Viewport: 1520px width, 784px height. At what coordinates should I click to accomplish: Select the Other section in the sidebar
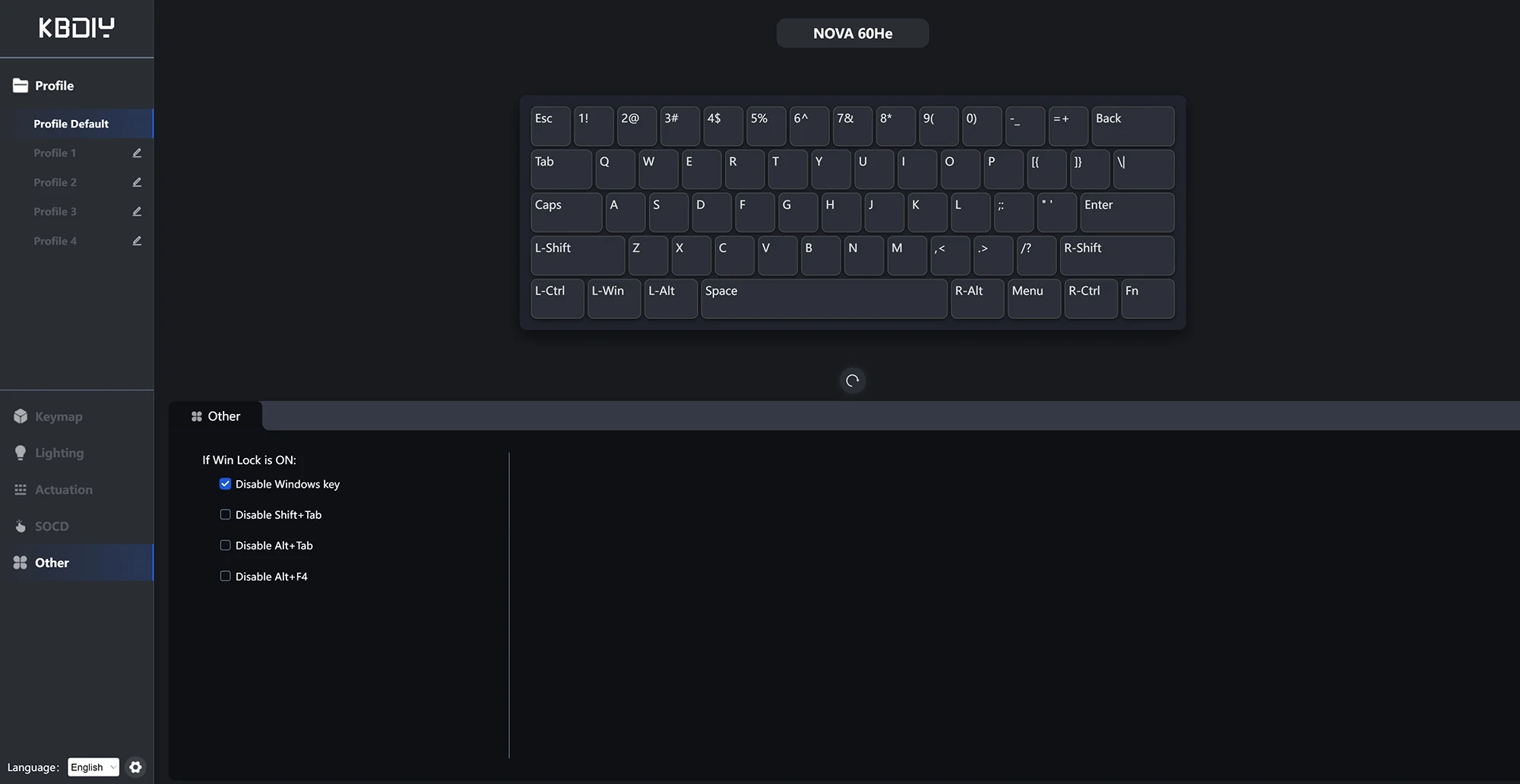coord(77,563)
